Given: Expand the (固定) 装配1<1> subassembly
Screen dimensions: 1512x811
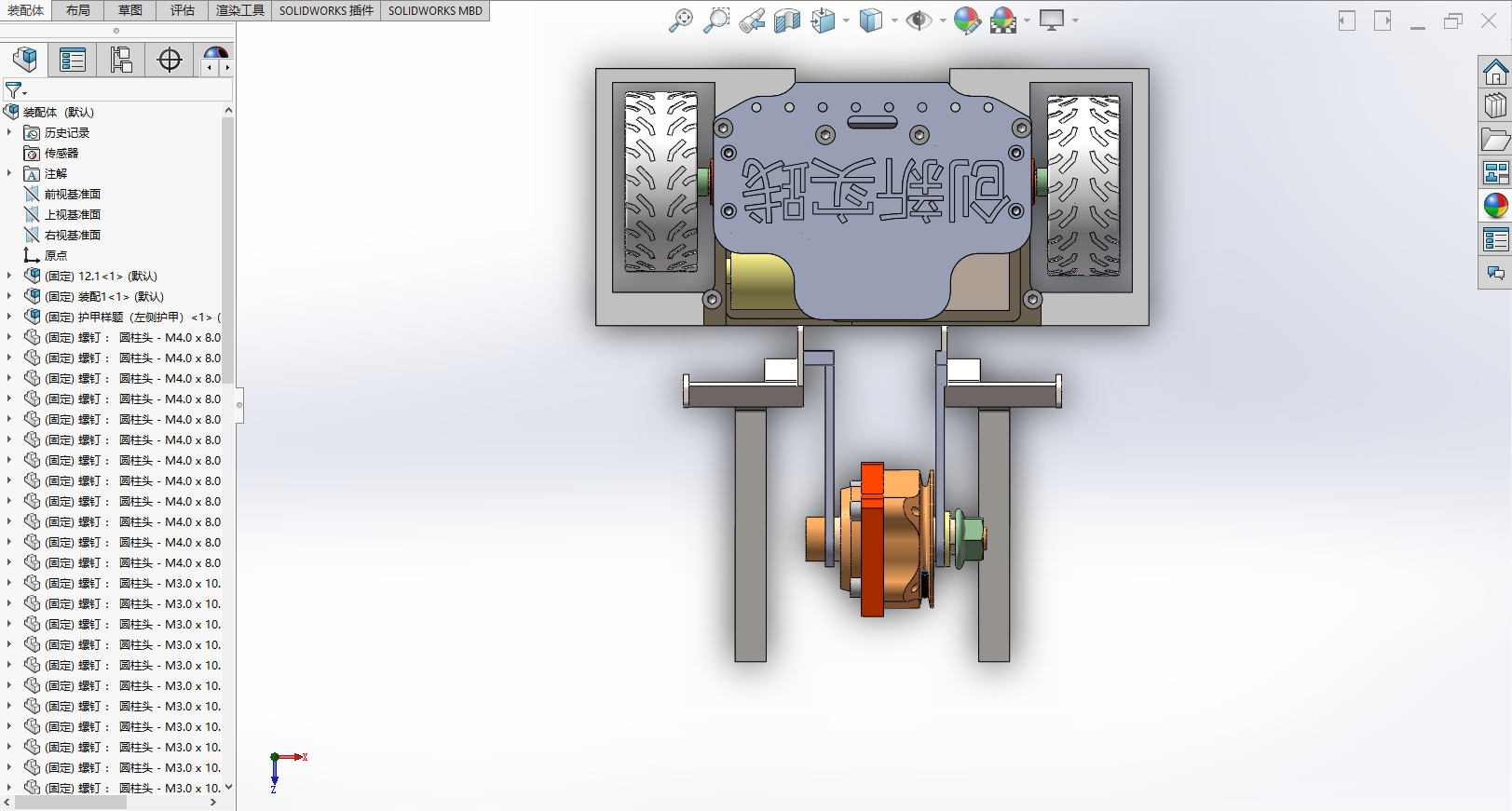Looking at the screenshot, I should point(9,296).
